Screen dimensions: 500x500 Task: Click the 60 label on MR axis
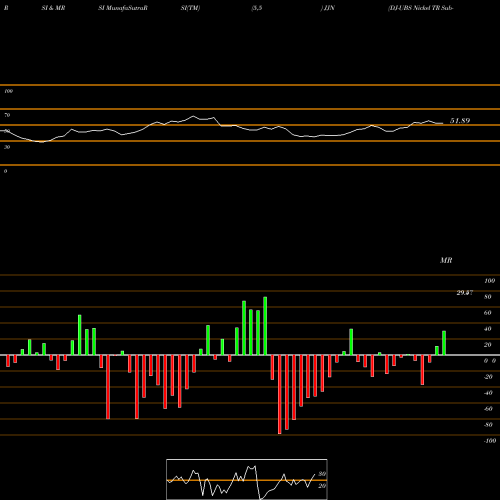[488, 313]
